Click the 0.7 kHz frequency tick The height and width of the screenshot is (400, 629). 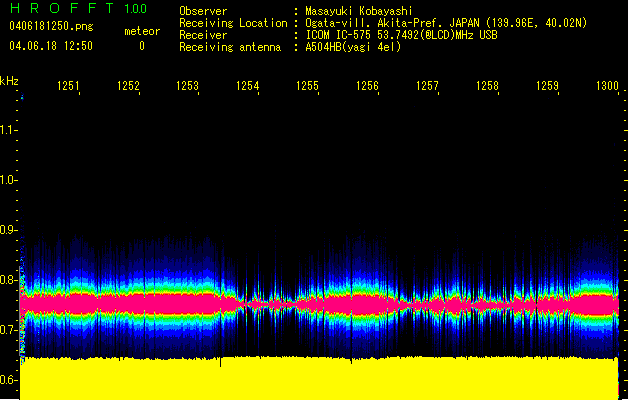[8, 330]
